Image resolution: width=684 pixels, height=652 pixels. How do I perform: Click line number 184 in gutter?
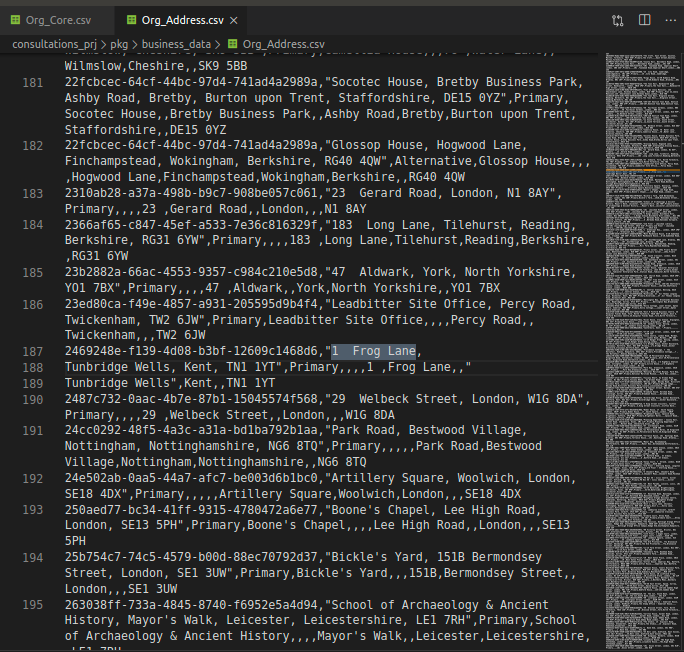tap(33, 225)
